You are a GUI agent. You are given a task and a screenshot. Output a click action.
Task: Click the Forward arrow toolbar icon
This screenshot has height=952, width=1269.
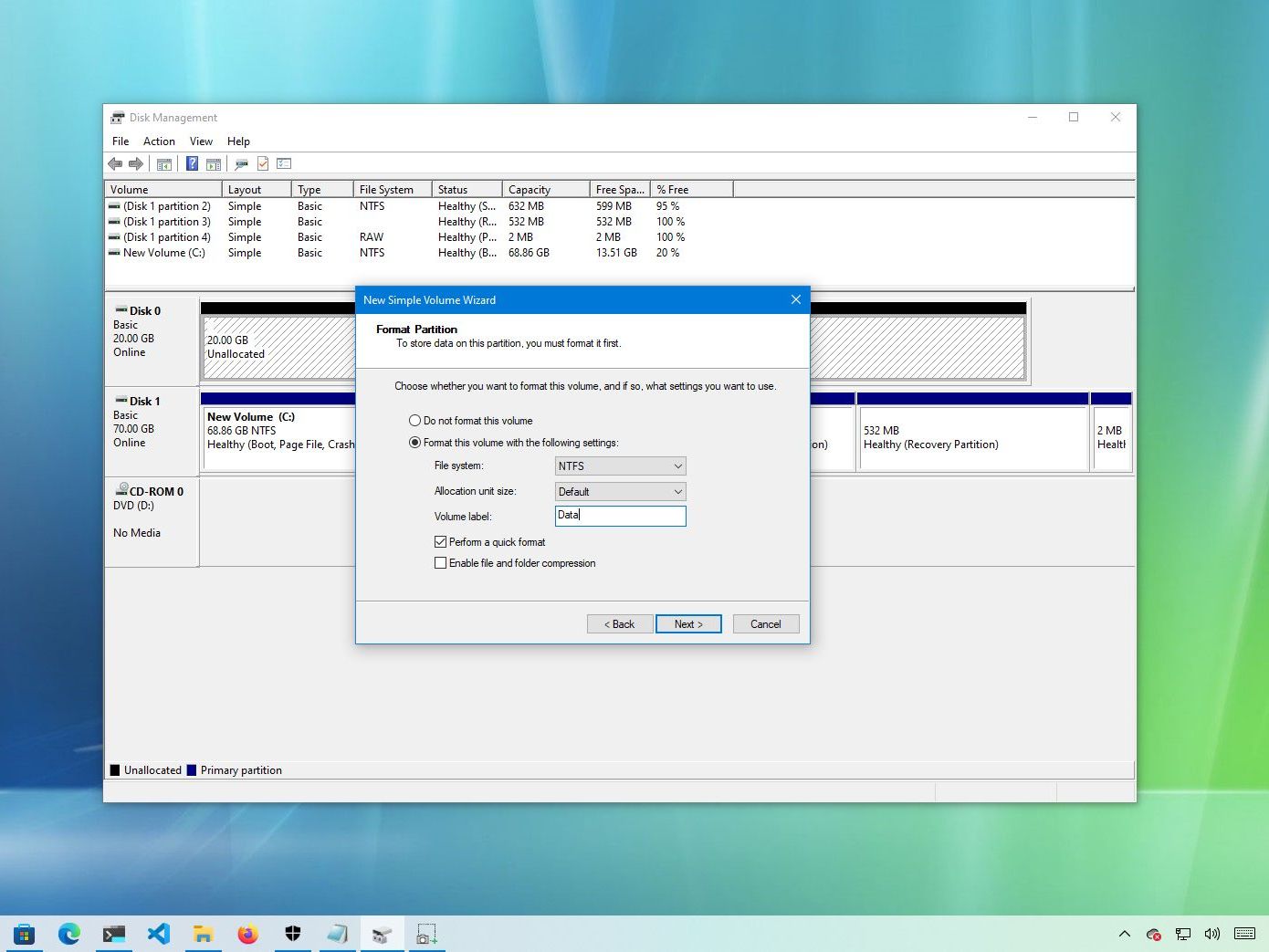coord(136,164)
